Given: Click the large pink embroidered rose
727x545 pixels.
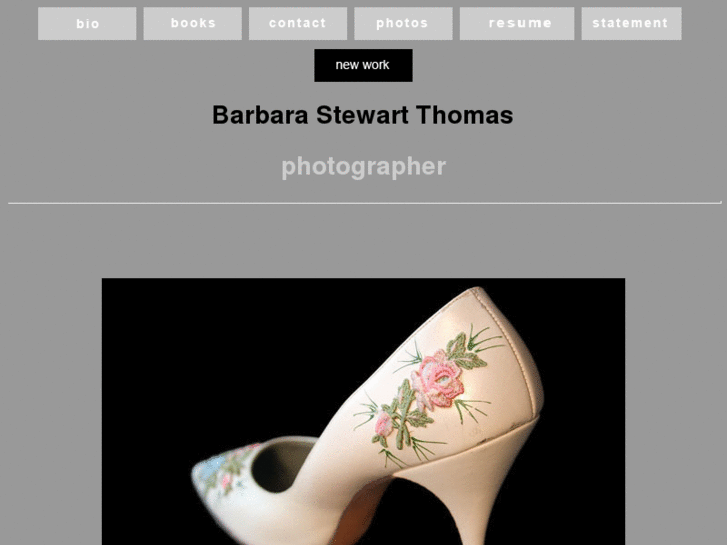Looking at the screenshot, I should (x=437, y=379).
